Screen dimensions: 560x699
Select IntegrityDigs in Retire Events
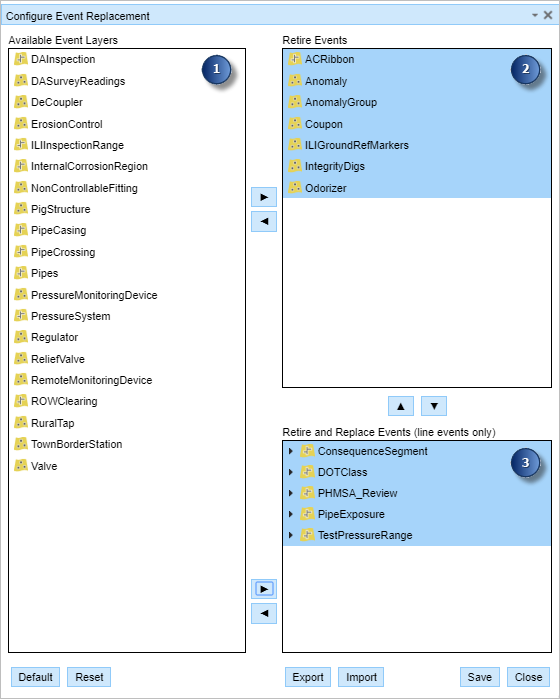click(x=417, y=166)
